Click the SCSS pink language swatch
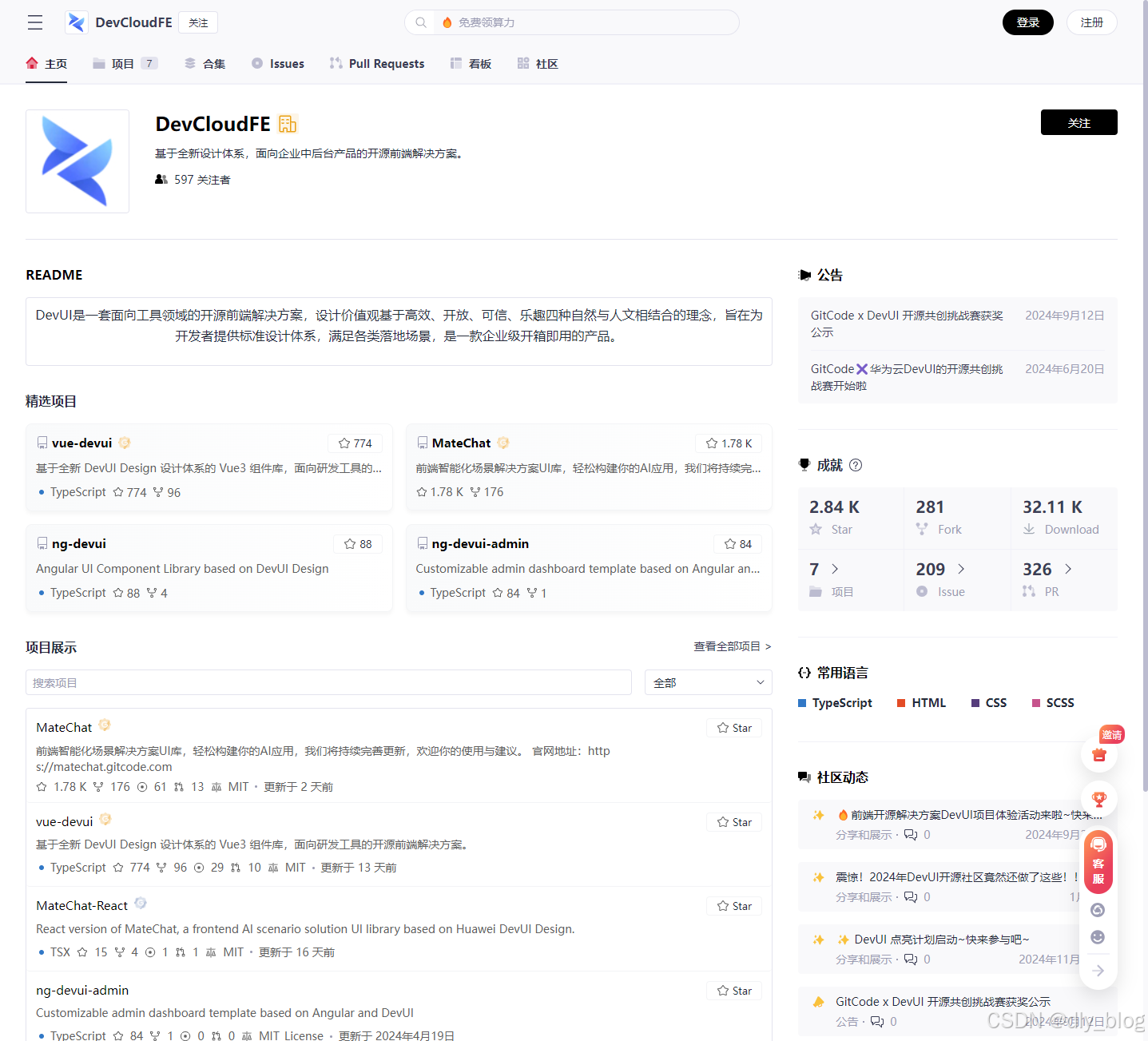Screen dimensions: 1148x1041 click(x=1036, y=703)
